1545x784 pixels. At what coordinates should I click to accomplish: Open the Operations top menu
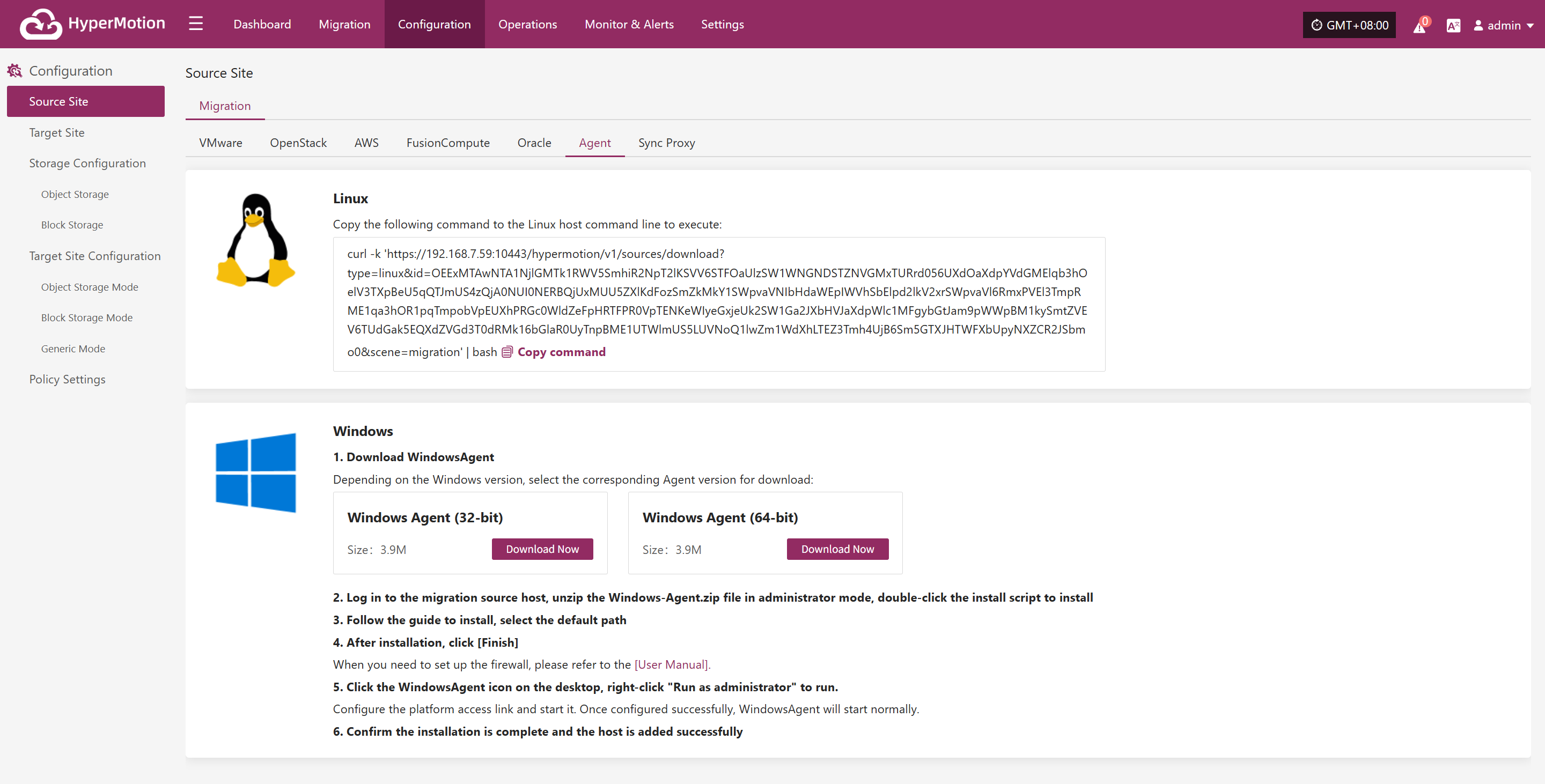[x=527, y=24]
